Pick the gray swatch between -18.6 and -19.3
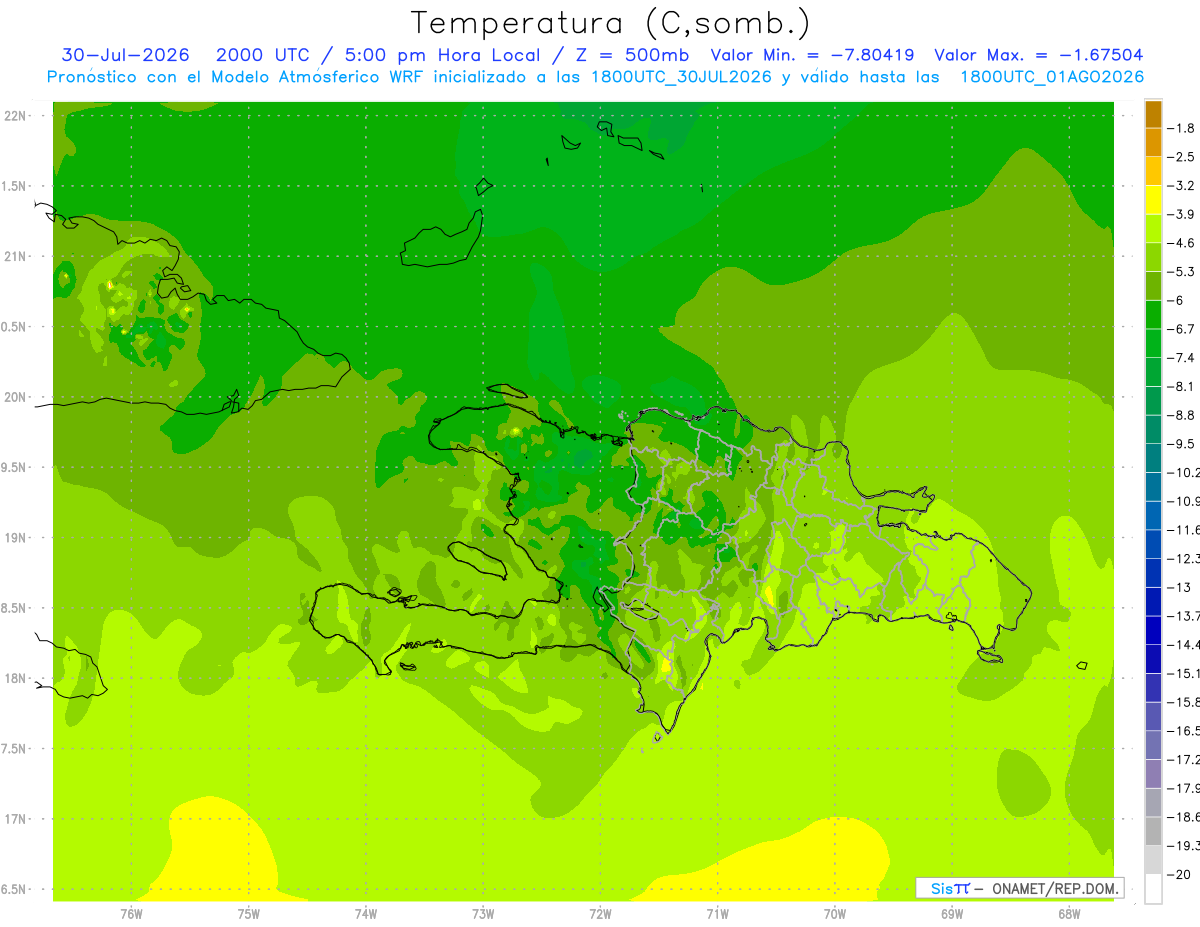This screenshot has height=927, width=1200. [x=1153, y=830]
